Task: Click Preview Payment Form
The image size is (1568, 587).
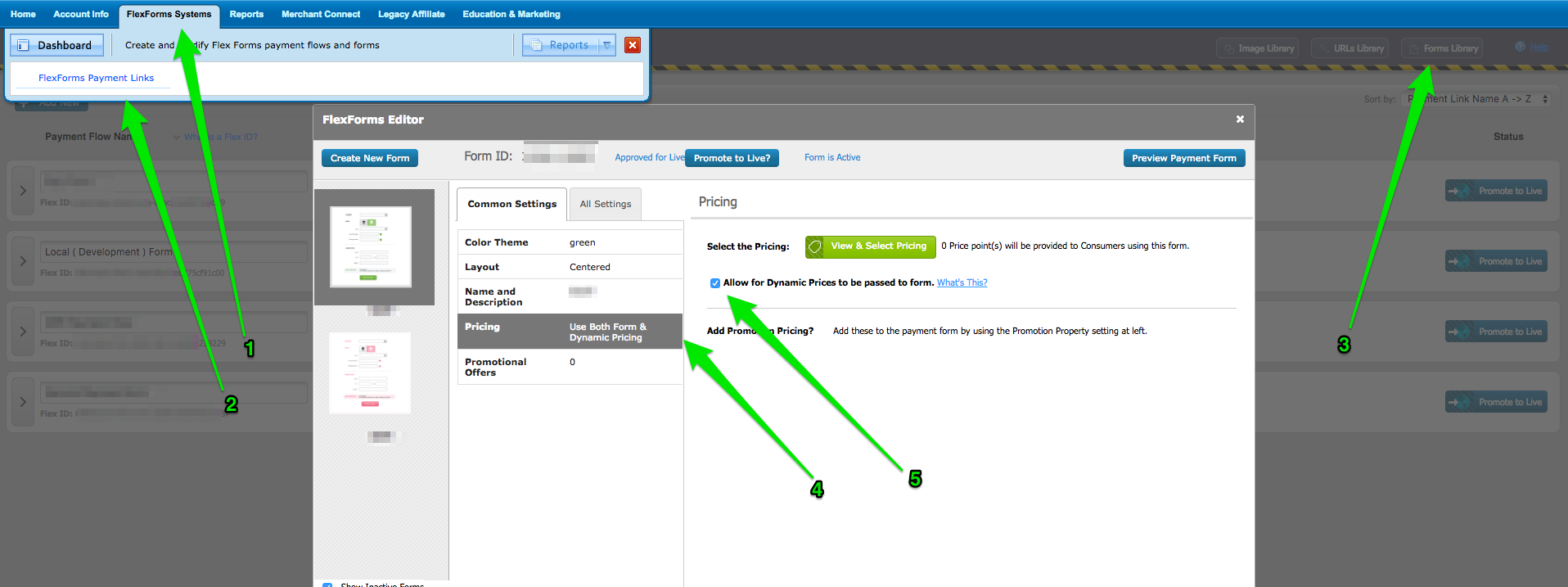Action: [1184, 158]
